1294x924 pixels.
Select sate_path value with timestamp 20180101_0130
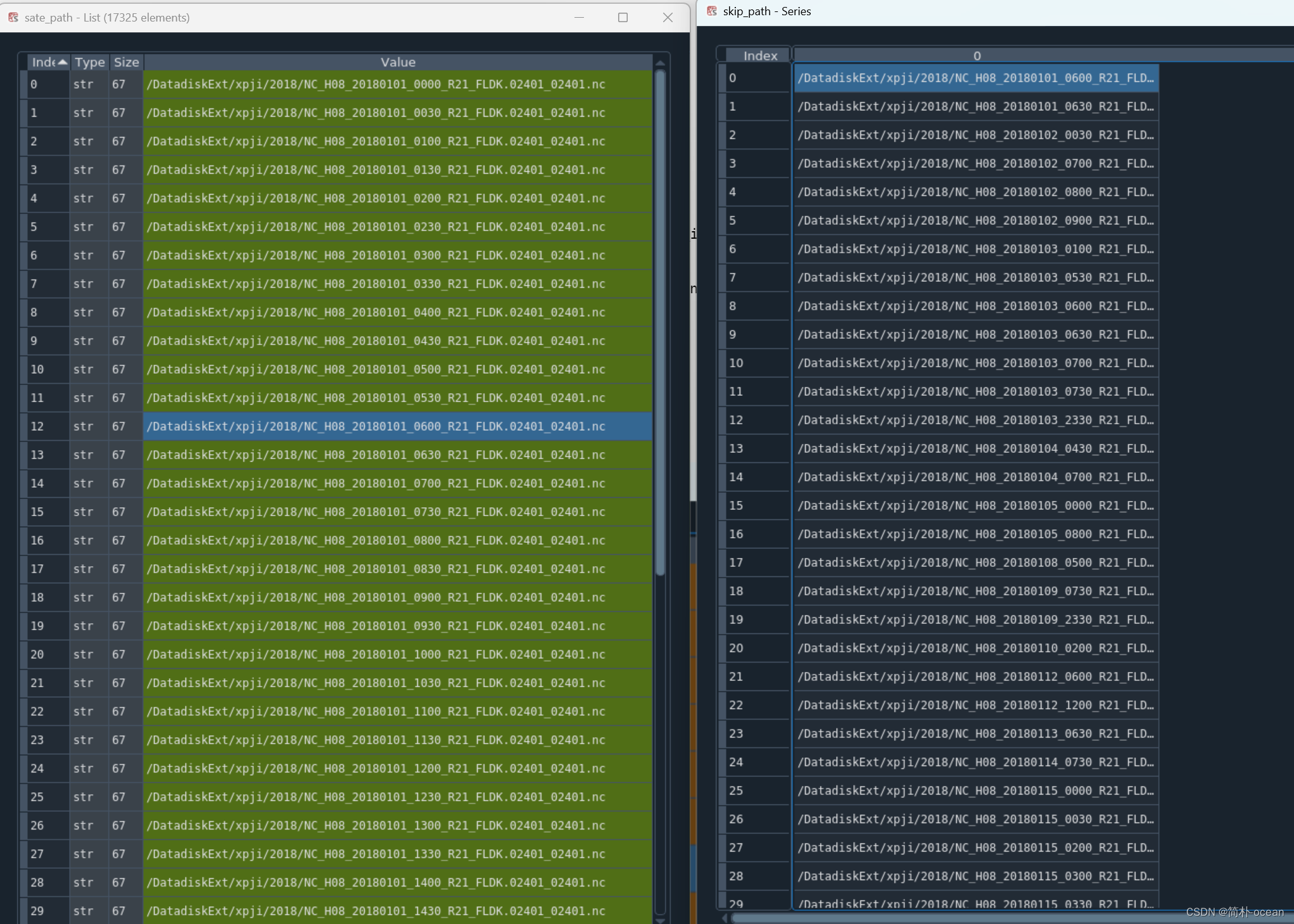[398, 170]
